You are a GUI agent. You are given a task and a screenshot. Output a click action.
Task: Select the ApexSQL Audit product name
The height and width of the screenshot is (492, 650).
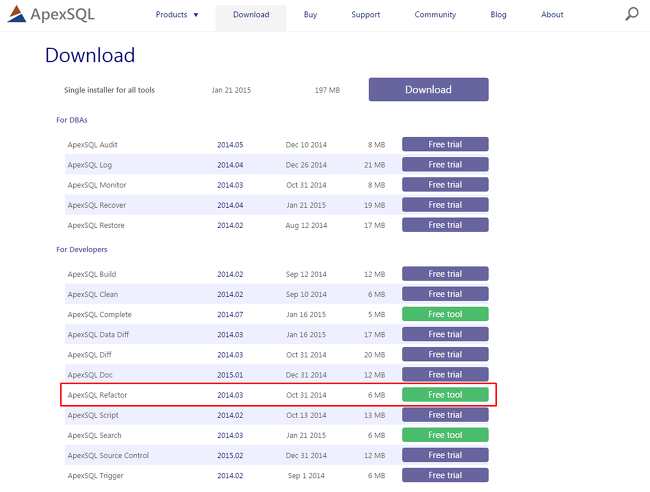[92, 145]
